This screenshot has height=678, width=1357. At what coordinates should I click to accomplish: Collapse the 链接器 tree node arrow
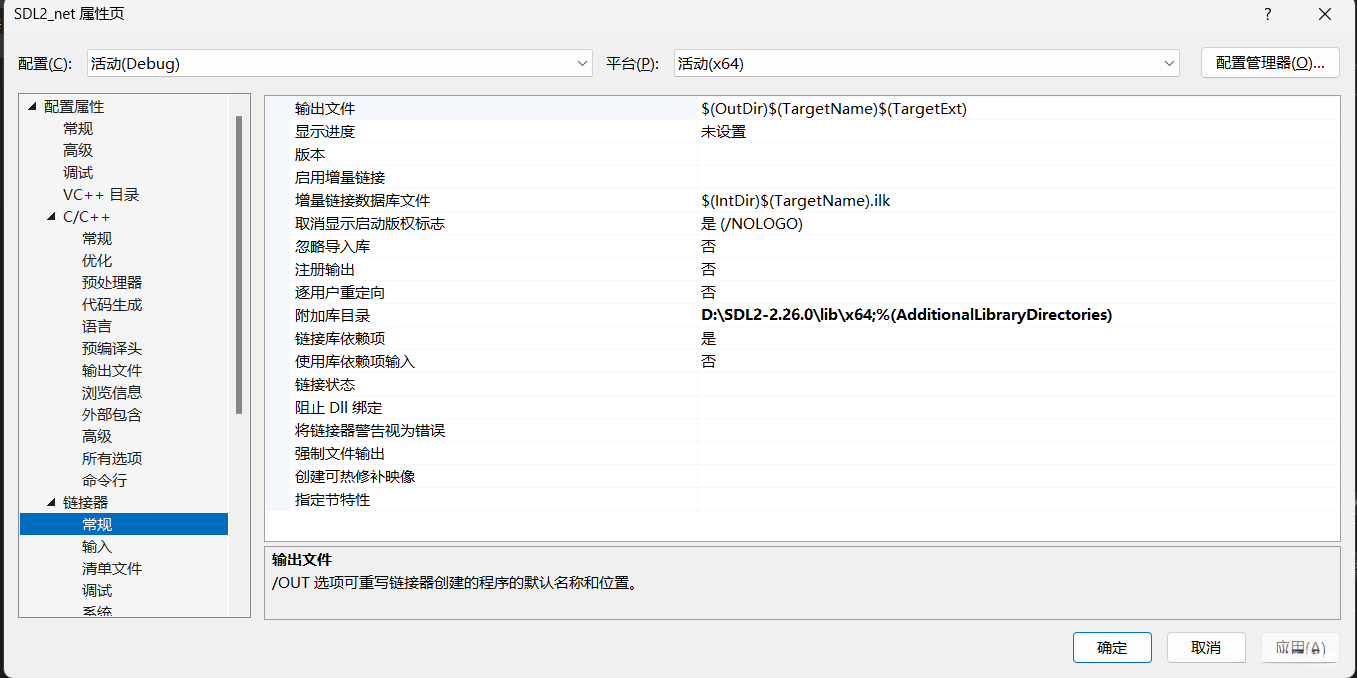click(52, 502)
